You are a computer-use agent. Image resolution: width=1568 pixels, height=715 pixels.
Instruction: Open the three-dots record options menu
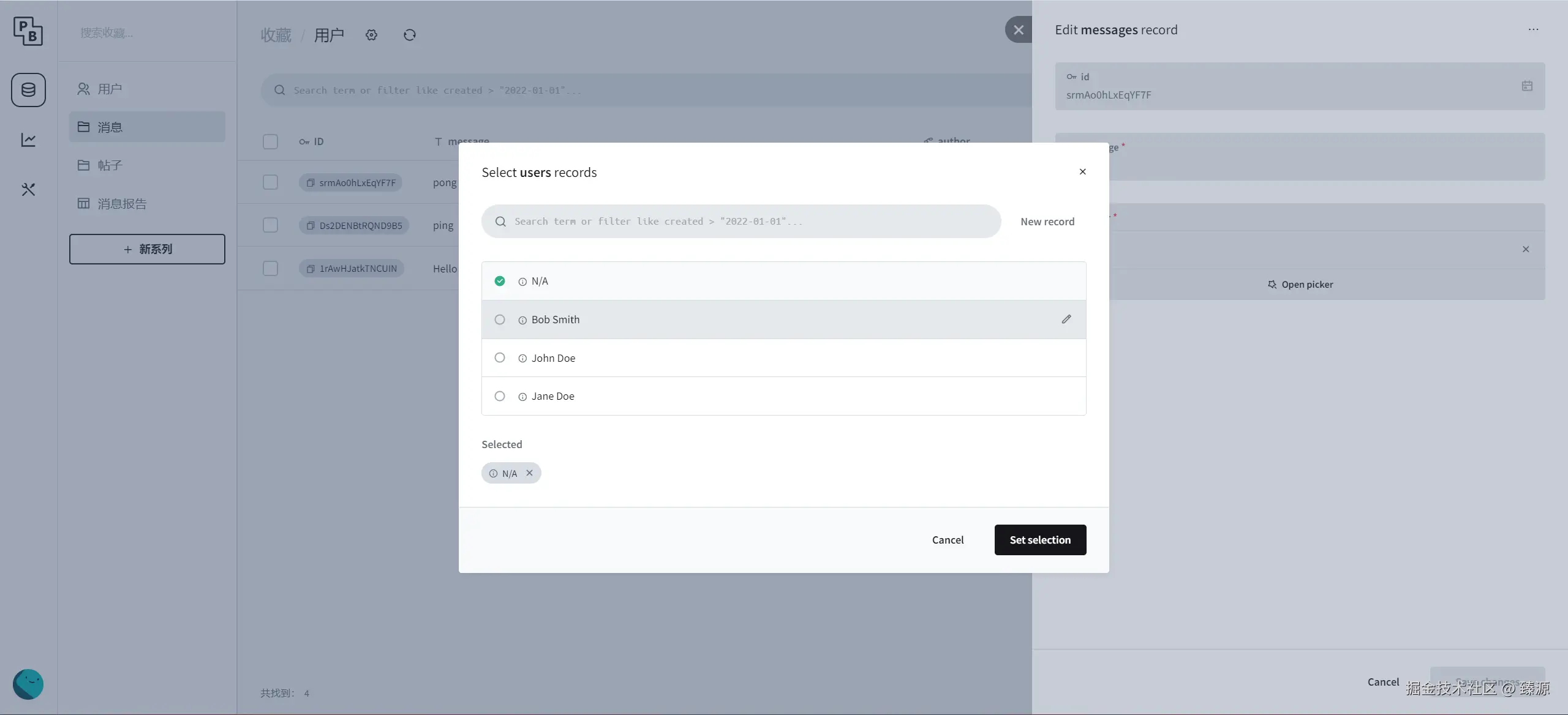(x=1533, y=29)
